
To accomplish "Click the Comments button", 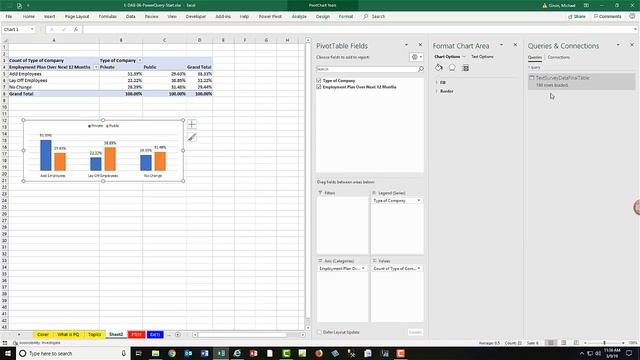I will [x=607, y=17].
